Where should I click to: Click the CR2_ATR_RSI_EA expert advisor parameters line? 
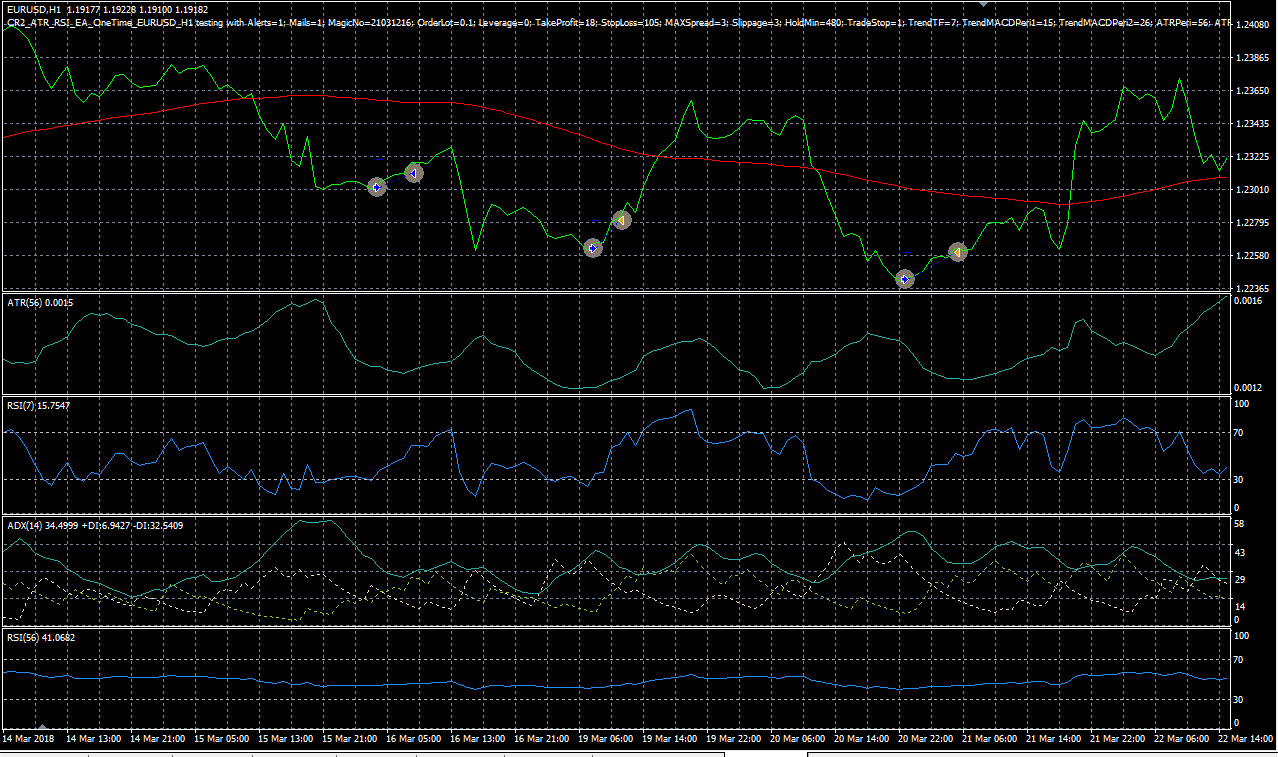point(618,21)
